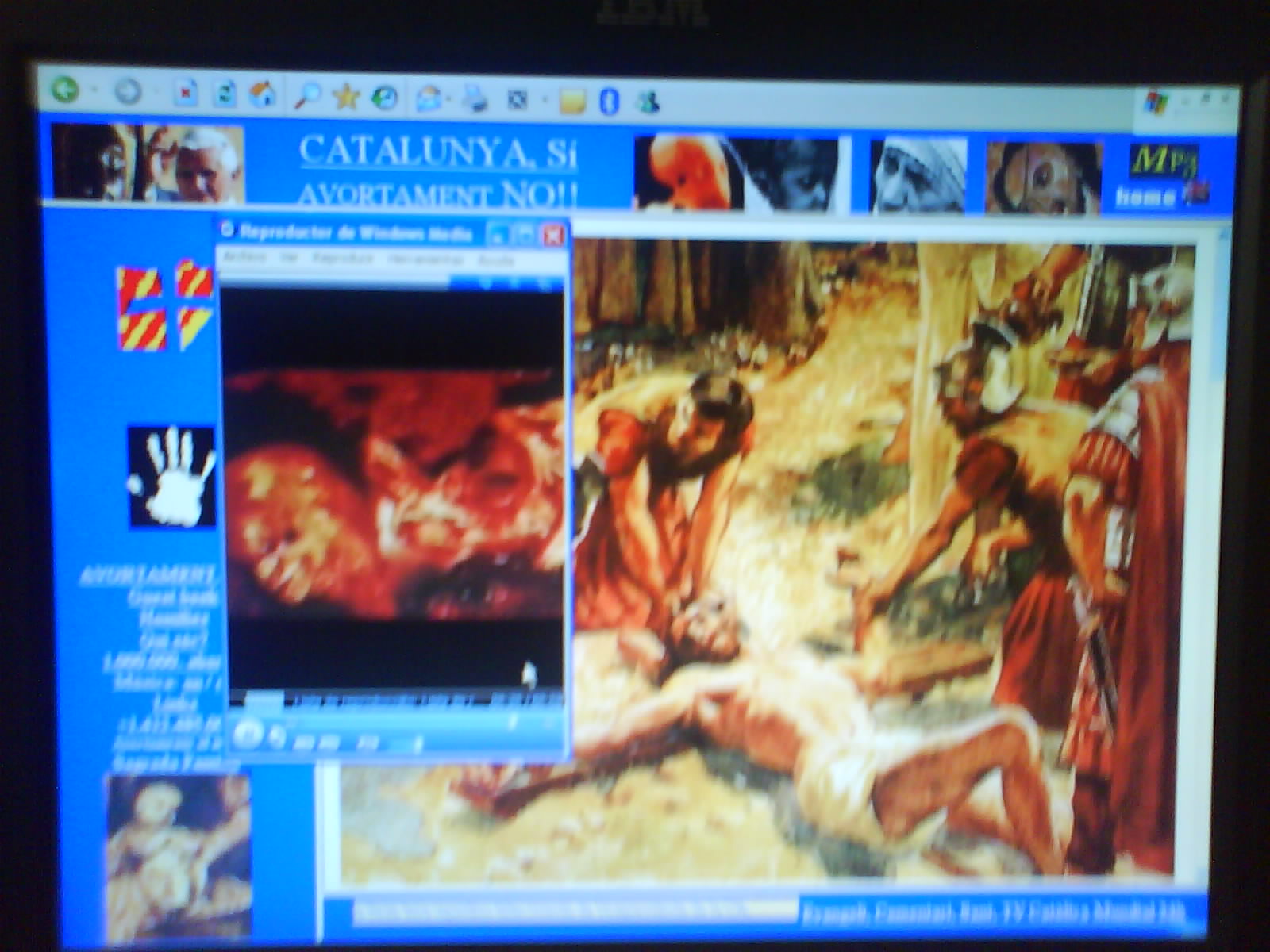Screen dimensions: 1270x952
Task: Maximize the Reproductor de Windows Media window
Action: tap(525, 233)
